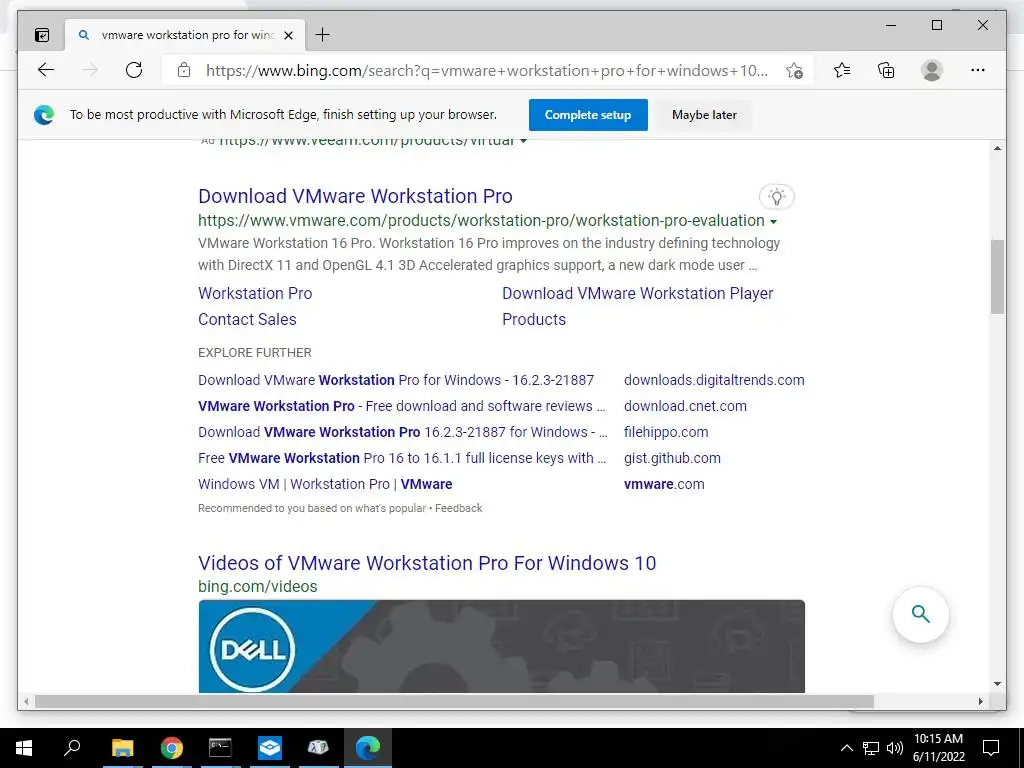The height and width of the screenshot is (768, 1024).
Task: Click the address bar URL
Action: tap(487, 71)
